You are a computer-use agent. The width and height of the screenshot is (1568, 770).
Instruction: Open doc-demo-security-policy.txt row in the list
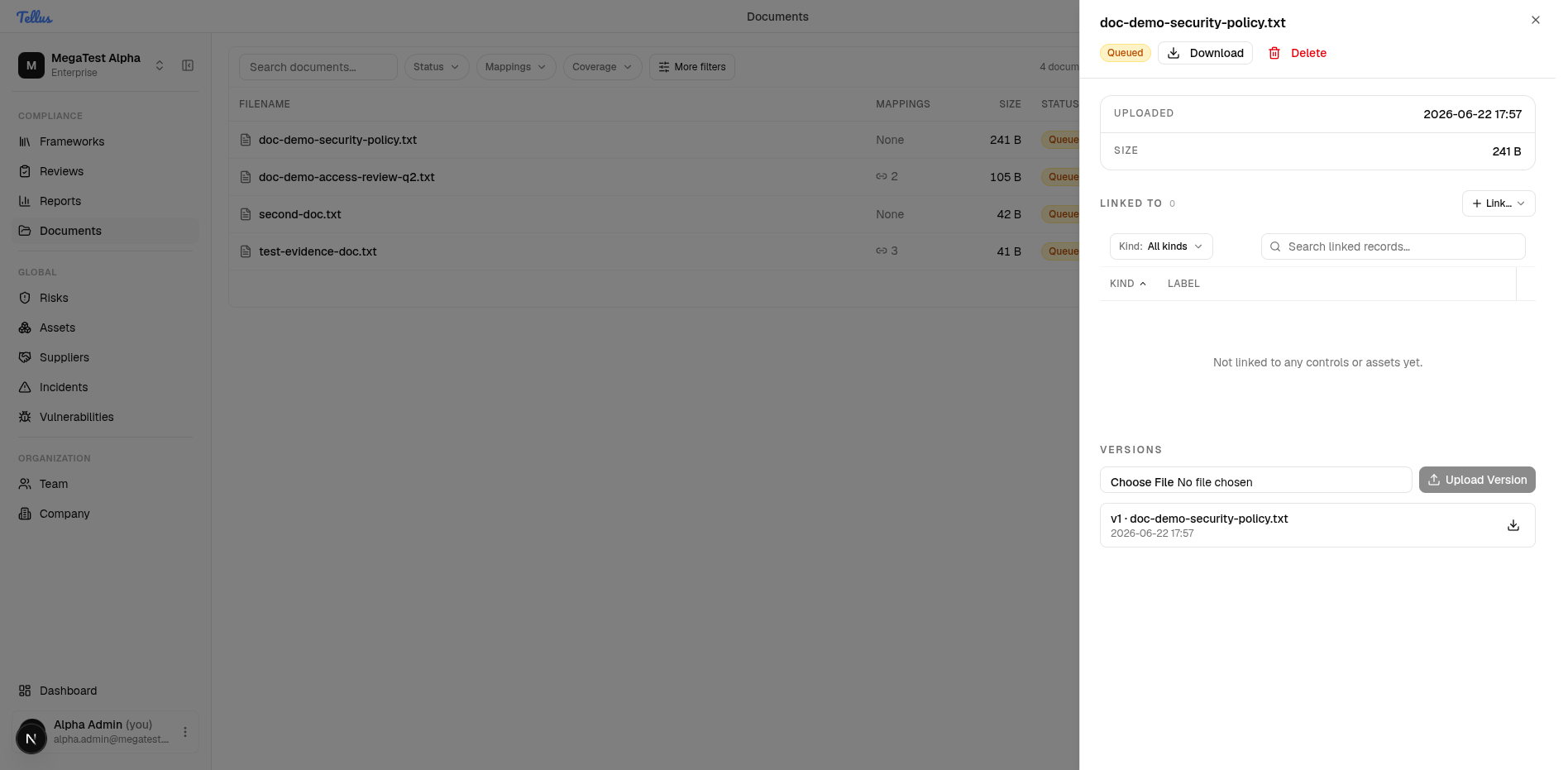654,140
